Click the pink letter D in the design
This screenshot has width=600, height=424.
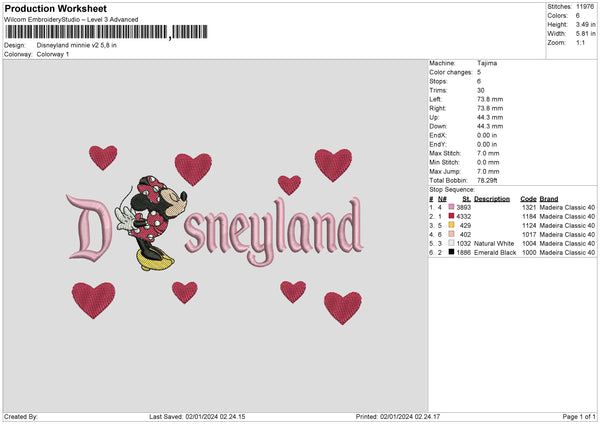pyautogui.click(x=89, y=228)
